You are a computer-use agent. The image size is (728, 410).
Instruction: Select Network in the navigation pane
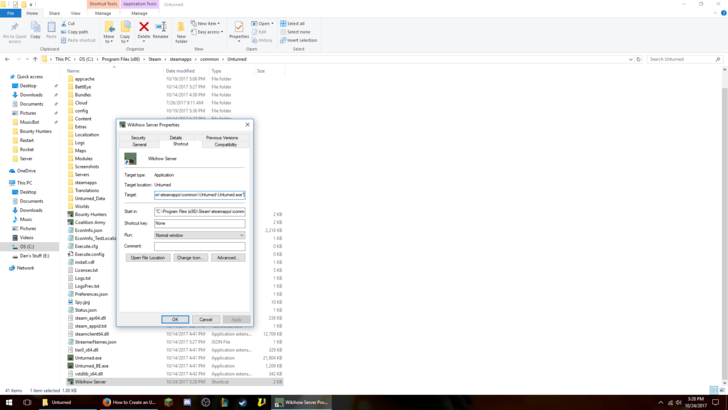click(25, 268)
